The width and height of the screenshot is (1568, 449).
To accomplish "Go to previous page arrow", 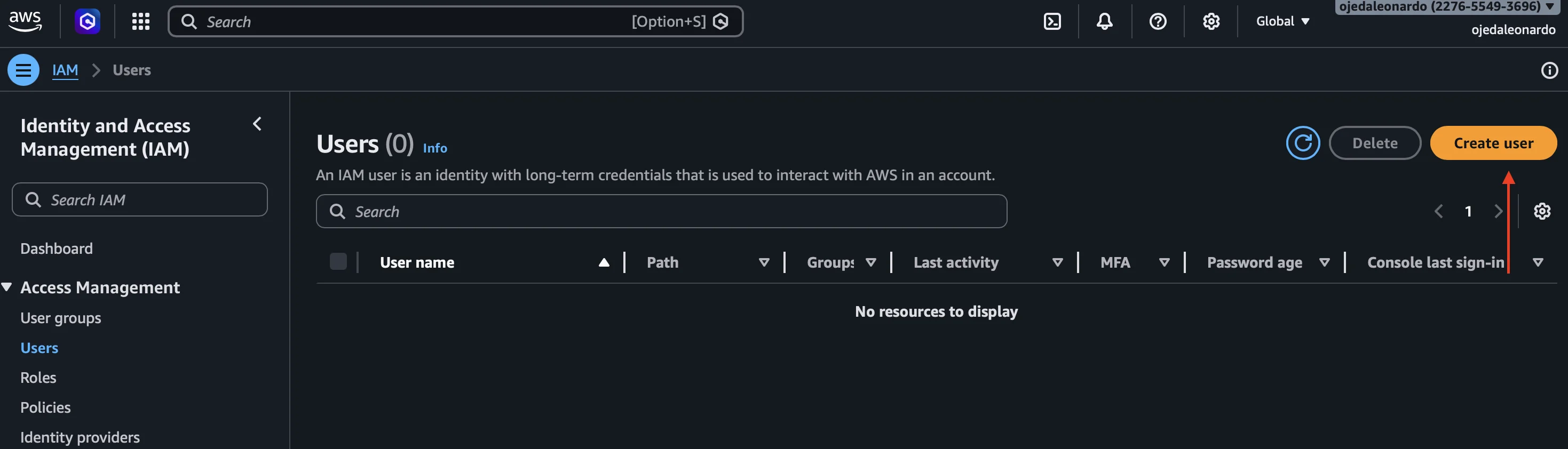I will pos(1438,211).
